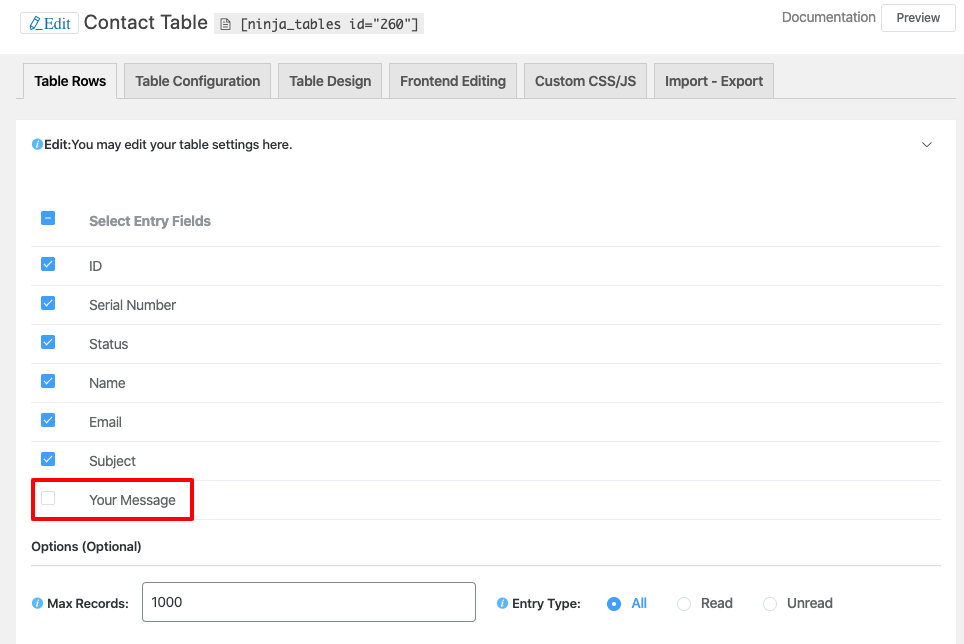Click the Max Records input field
Image resolution: width=964 pixels, height=644 pixels.
(x=308, y=603)
